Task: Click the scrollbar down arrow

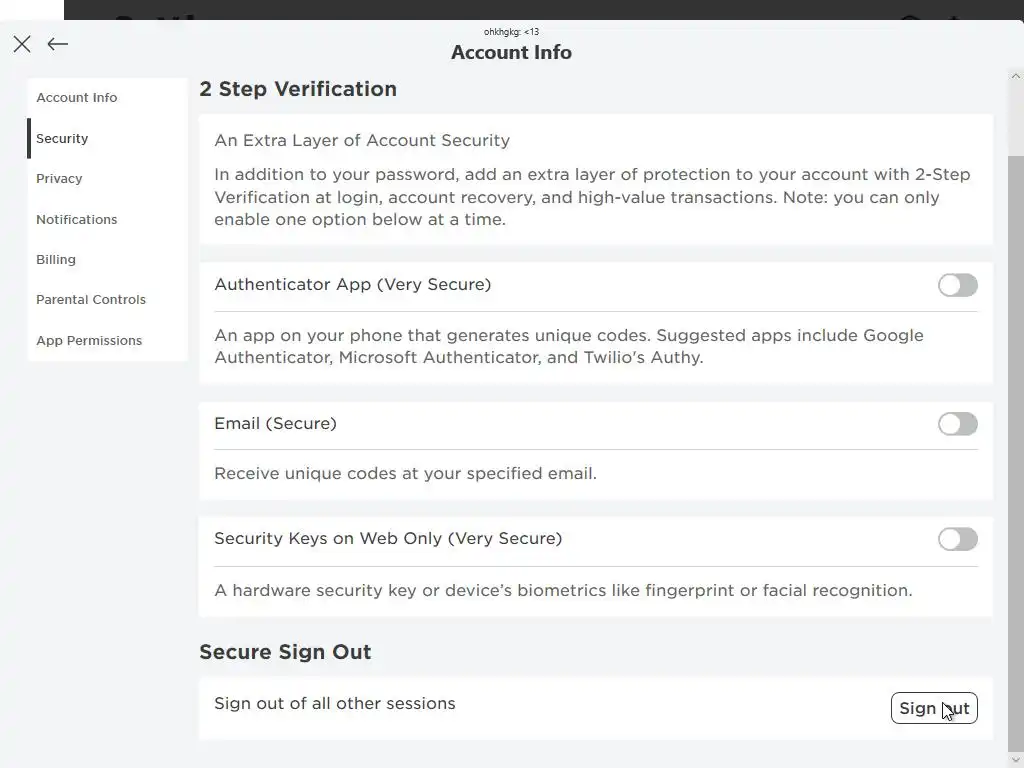Action: coord(1016,759)
